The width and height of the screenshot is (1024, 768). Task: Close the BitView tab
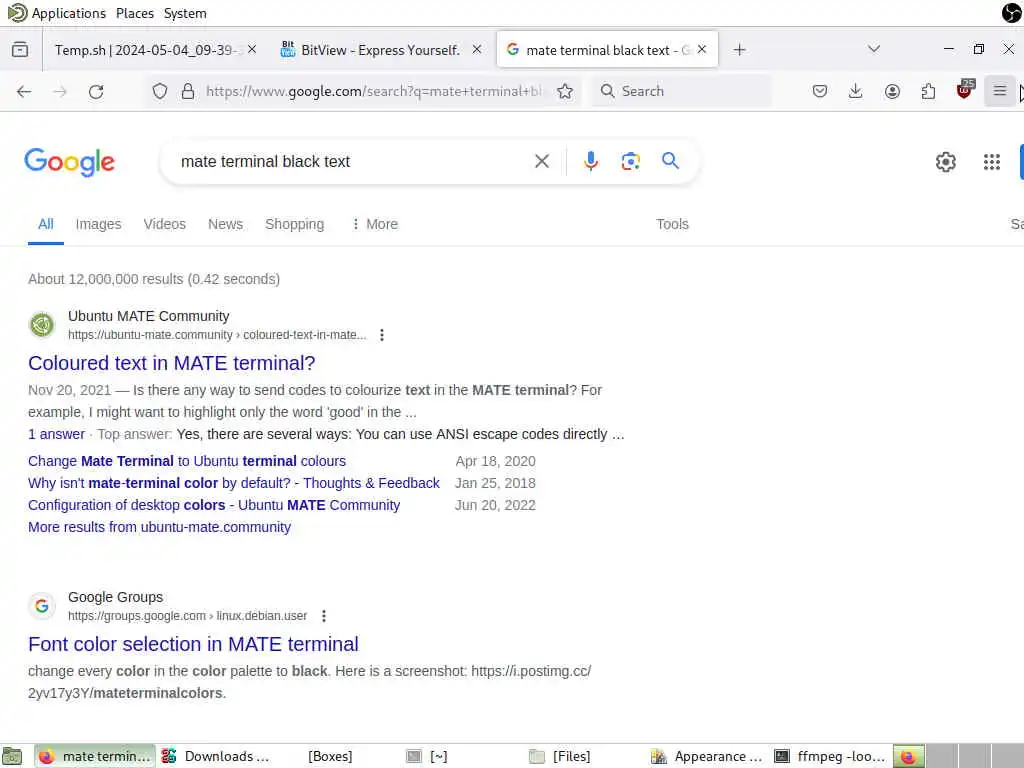point(477,50)
